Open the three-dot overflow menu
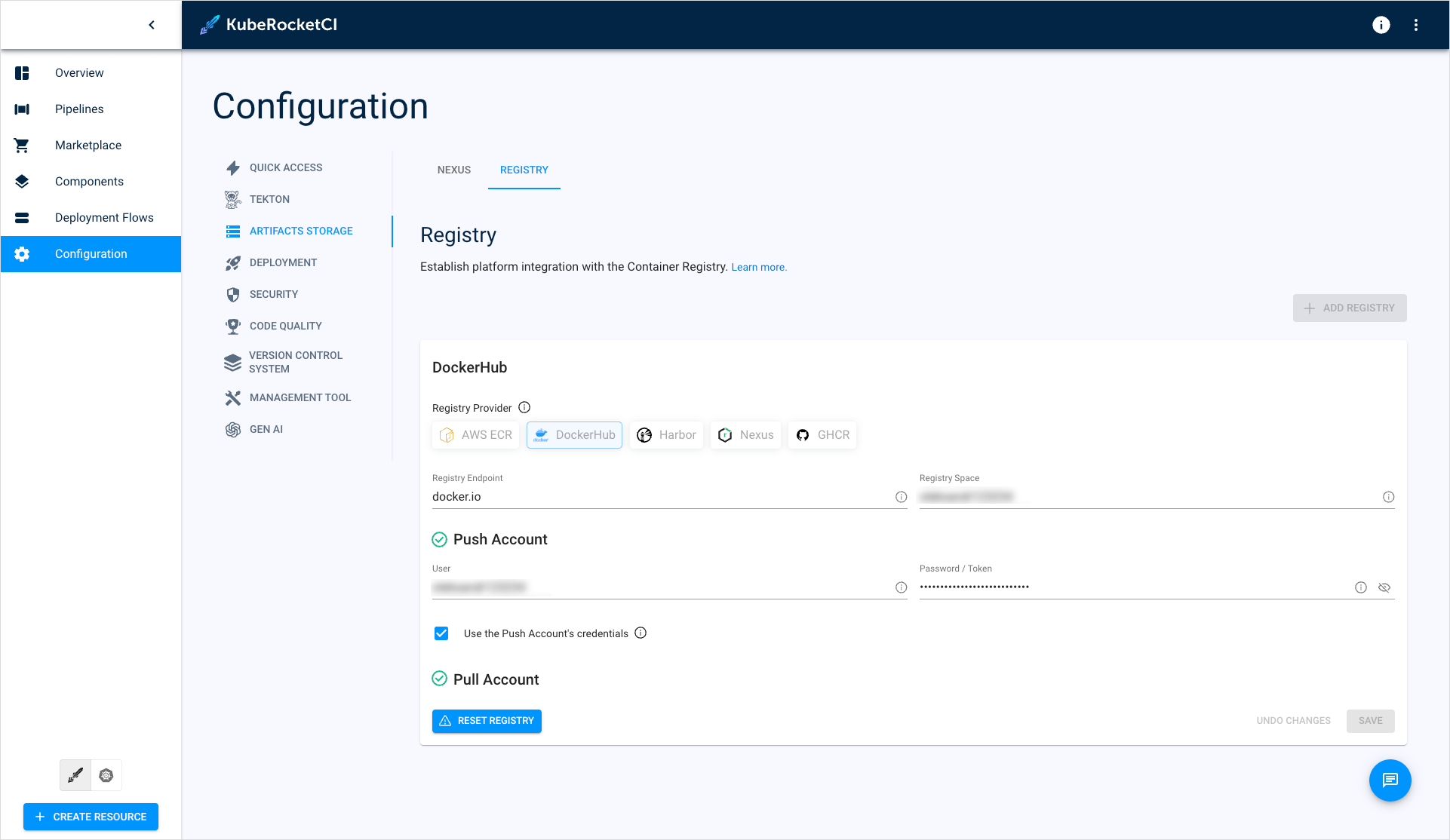1450x840 pixels. [x=1416, y=25]
